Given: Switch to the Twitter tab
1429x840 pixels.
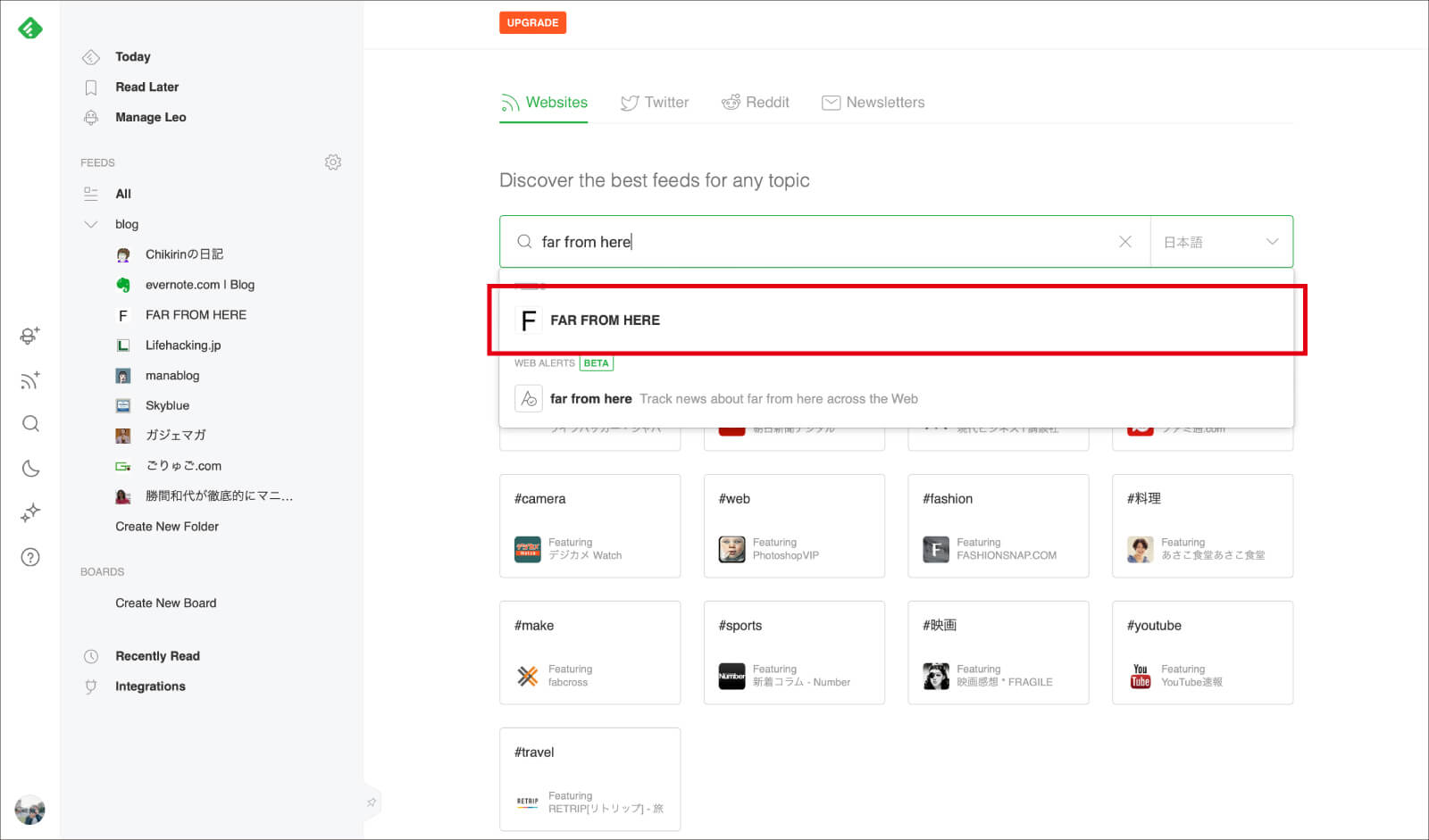Looking at the screenshot, I should [x=655, y=103].
